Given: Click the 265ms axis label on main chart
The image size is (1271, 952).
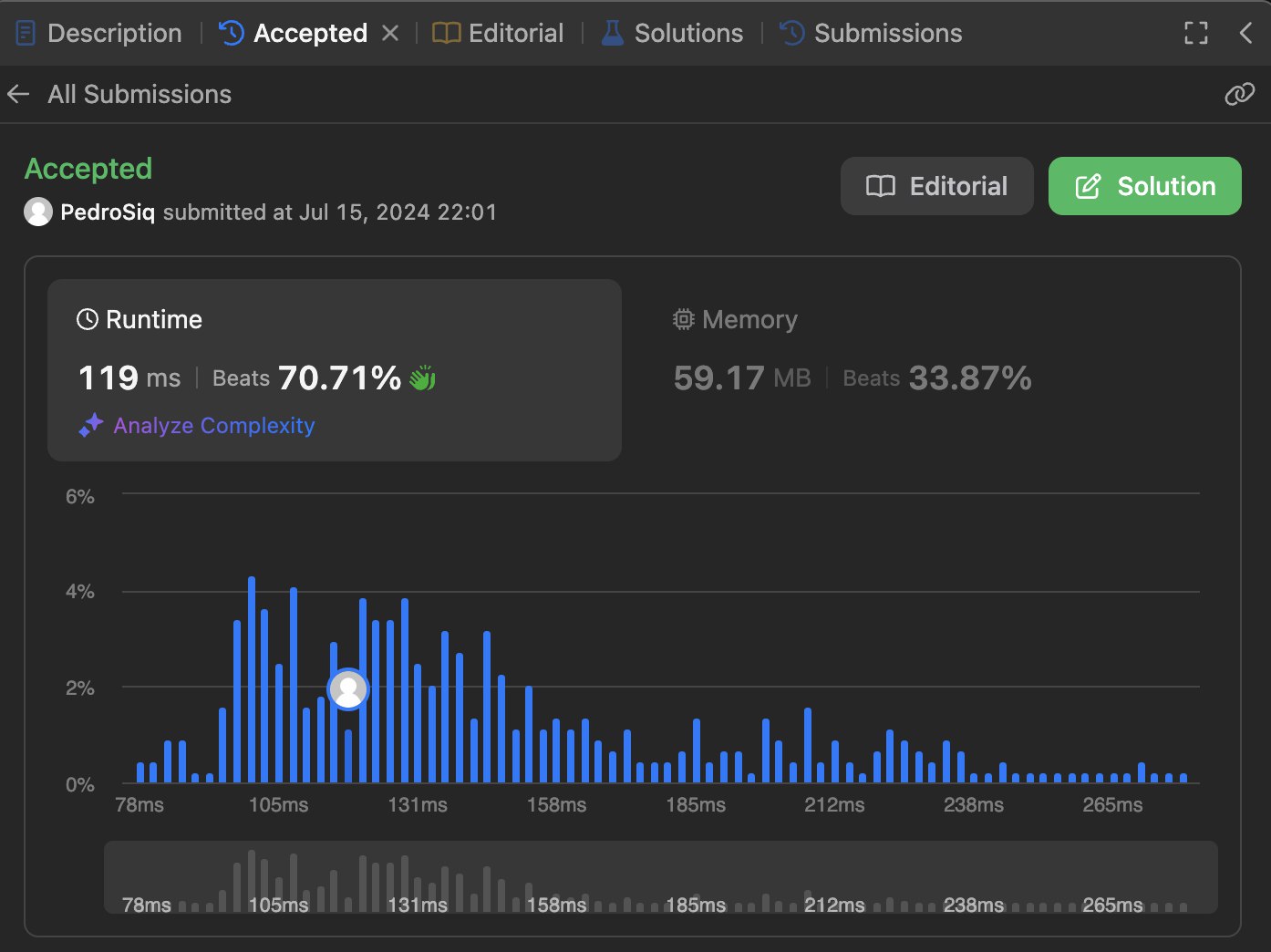Looking at the screenshot, I should [x=1112, y=805].
